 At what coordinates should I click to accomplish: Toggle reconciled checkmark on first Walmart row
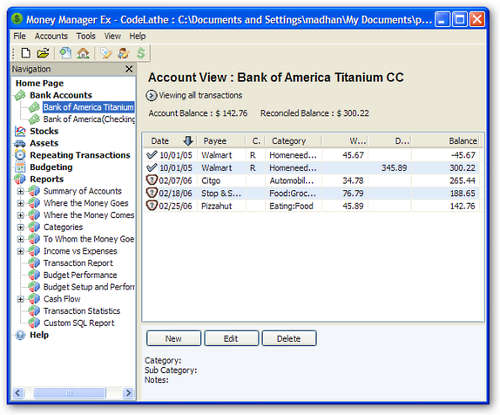(x=152, y=155)
